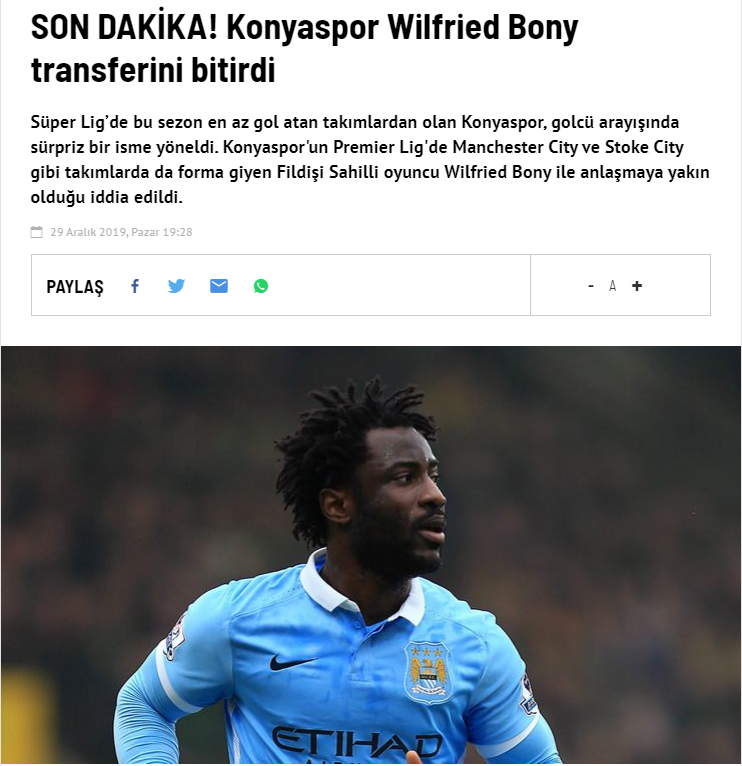Click the PAYLAŞ share label
This screenshot has width=742, height=766.
point(75,287)
